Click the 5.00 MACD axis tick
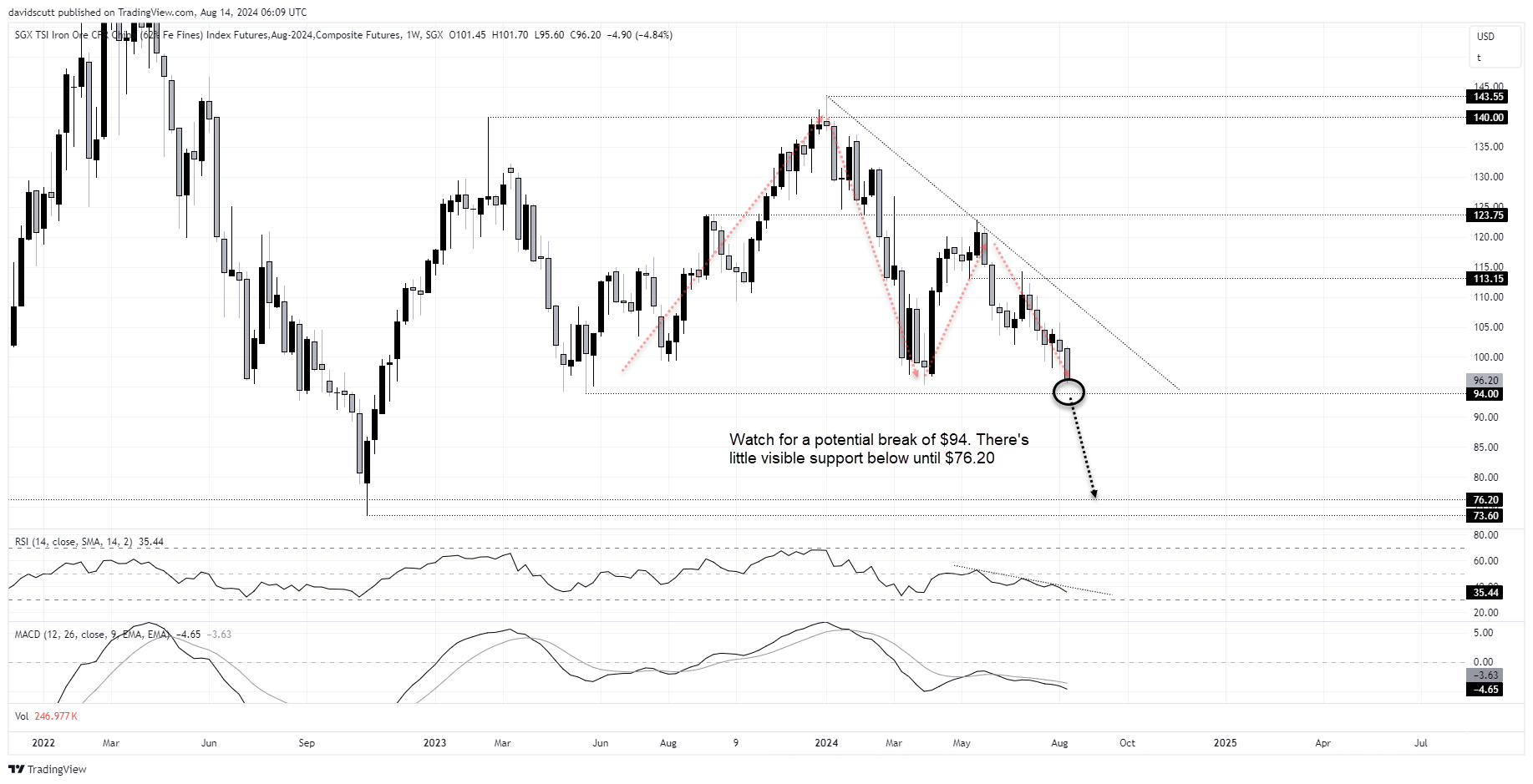Image resolution: width=1533 pixels, height=784 pixels. coord(1483,633)
